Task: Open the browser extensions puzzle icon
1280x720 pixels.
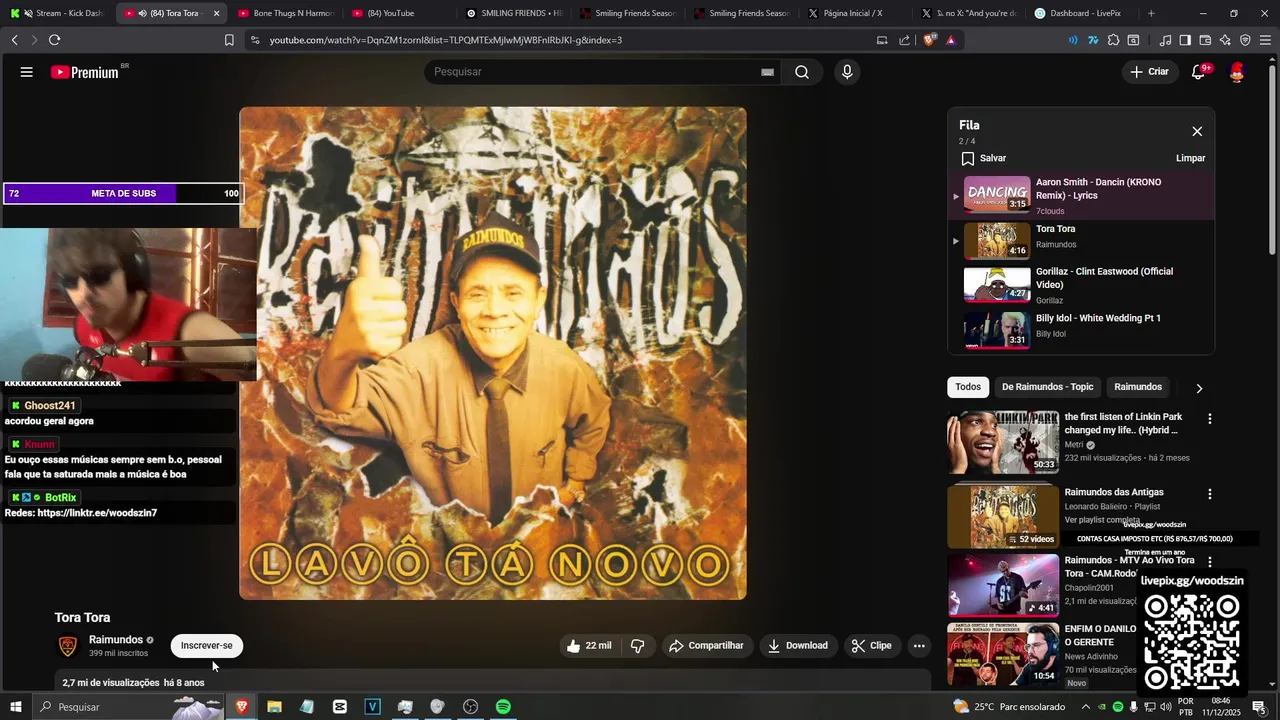Action: coord(1113,40)
